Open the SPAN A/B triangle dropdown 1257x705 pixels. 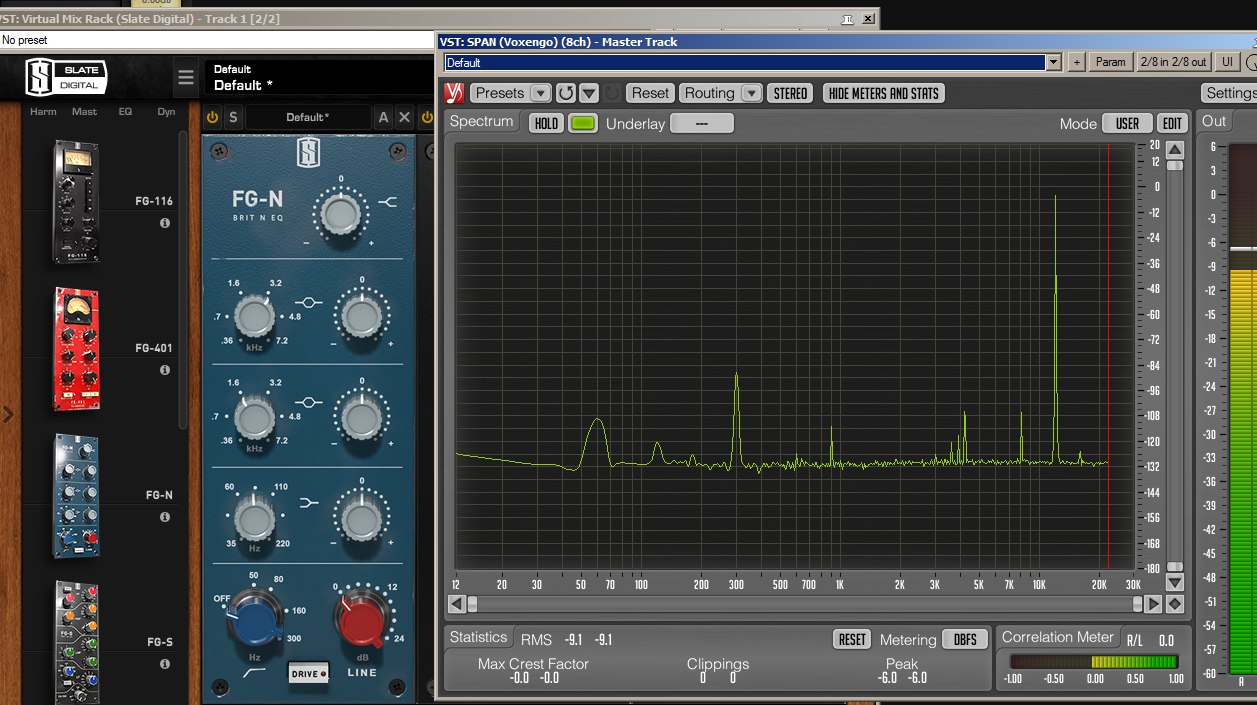pyautogui.click(x=589, y=93)
